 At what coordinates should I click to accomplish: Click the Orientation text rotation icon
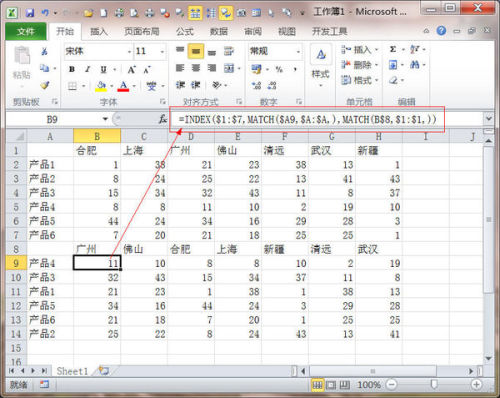[217, 85]
